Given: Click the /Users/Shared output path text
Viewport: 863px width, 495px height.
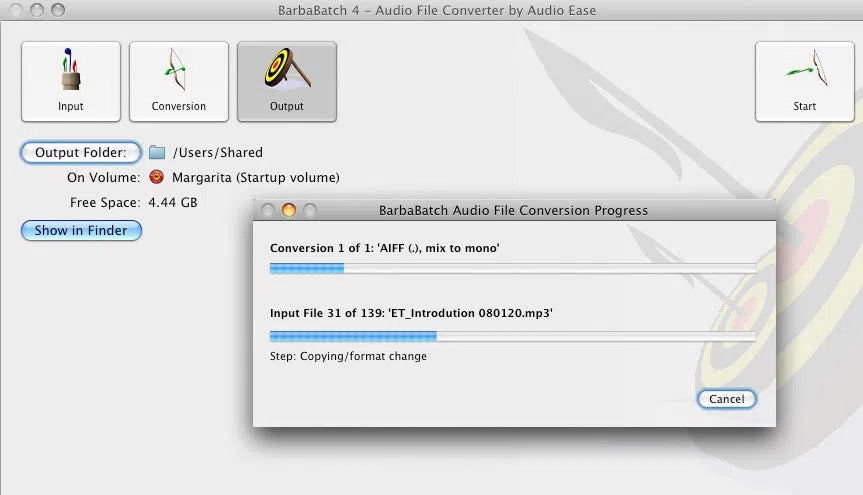Looking at the screenshot, I should tap(218, 153).
